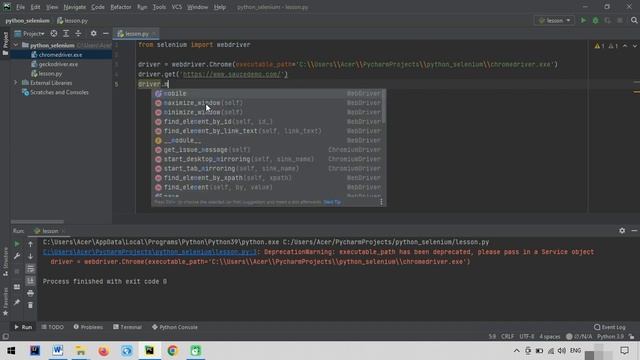Open the Edit menu
Viewport: 640px width, 360px height.
click(36, 7)
